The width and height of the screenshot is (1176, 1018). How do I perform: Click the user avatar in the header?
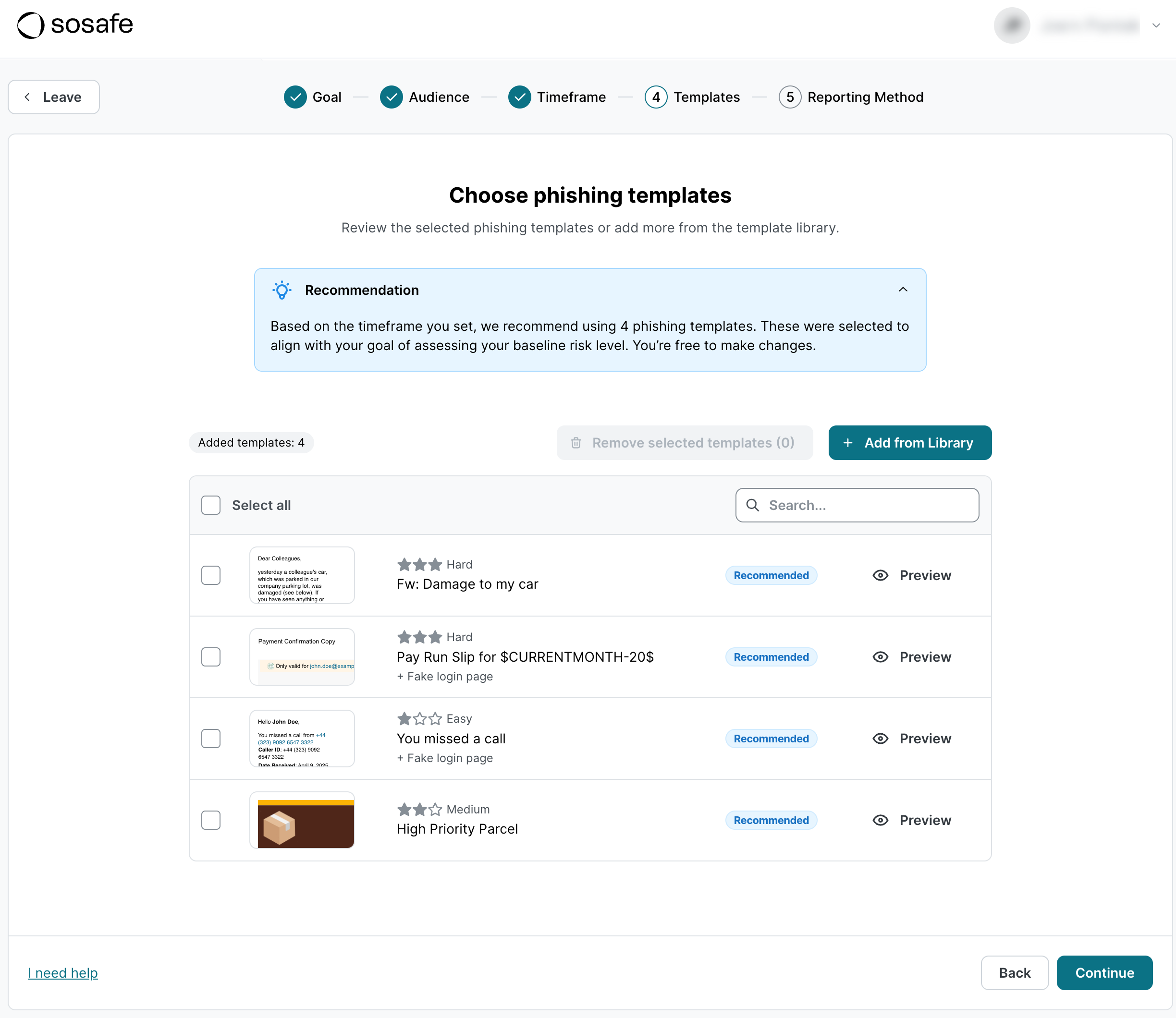[x=1011, y=25]
